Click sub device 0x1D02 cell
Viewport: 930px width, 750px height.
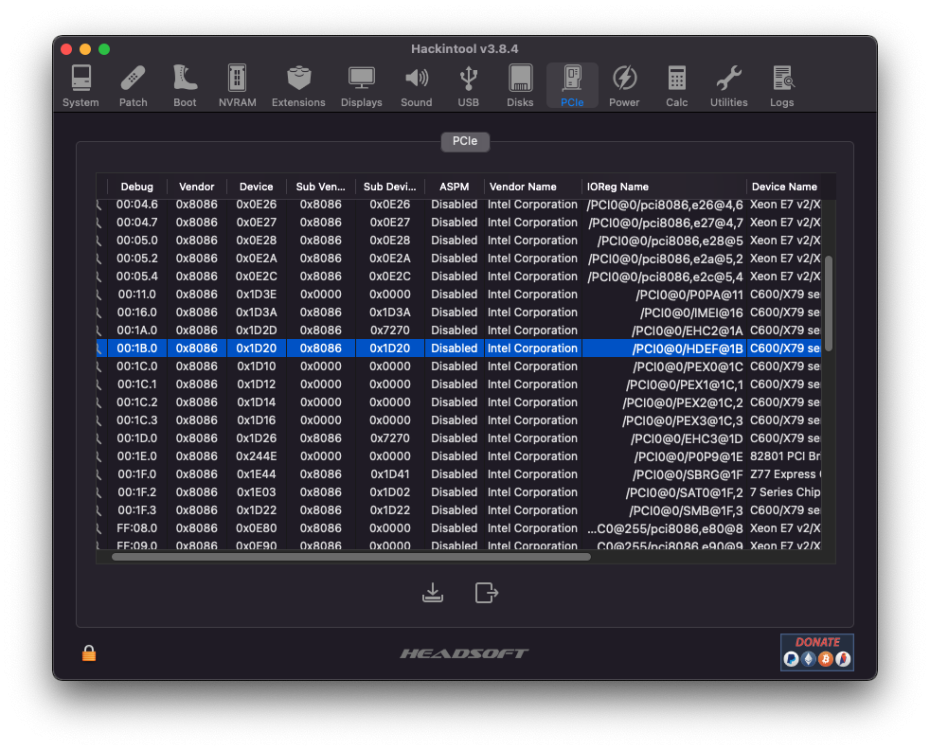[390, 492]
